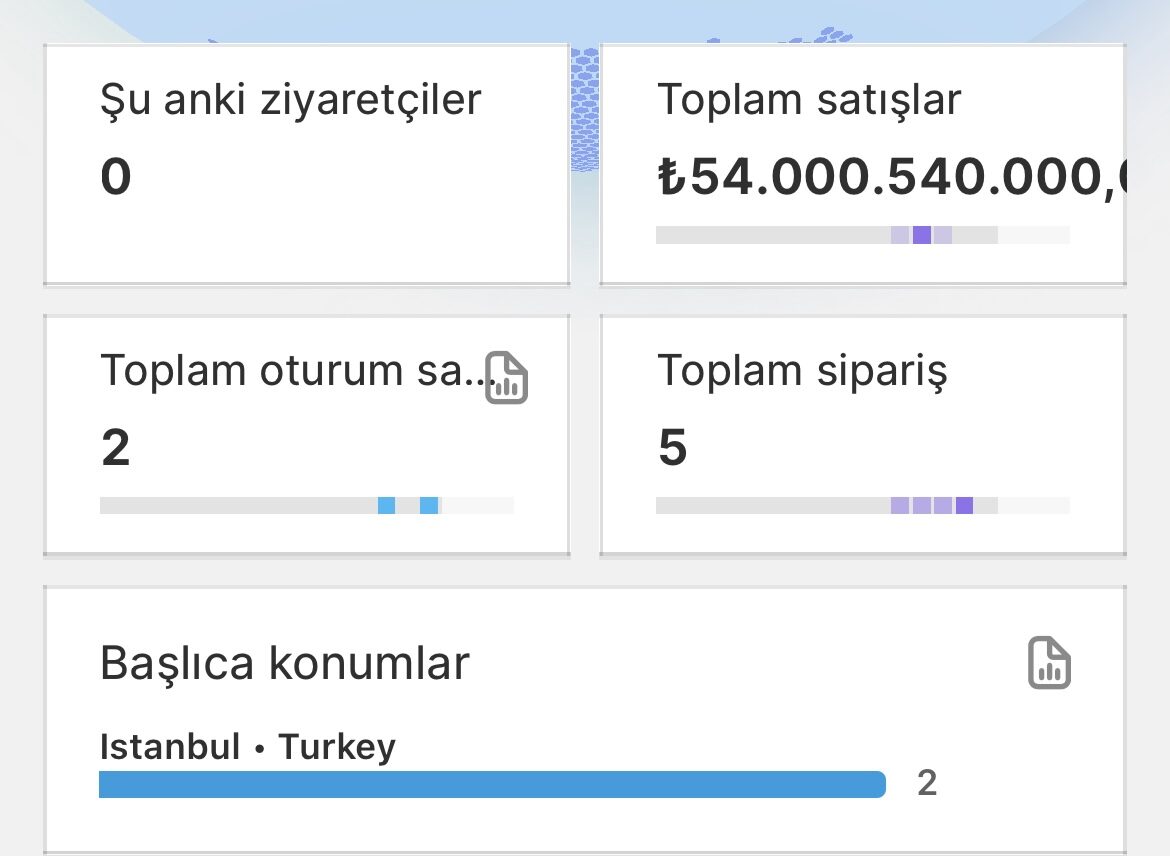Screen dimensions: 1170x856
Task: Click the ₺54.000.540.000 sales amount
Action: click(x=891, y=177)
